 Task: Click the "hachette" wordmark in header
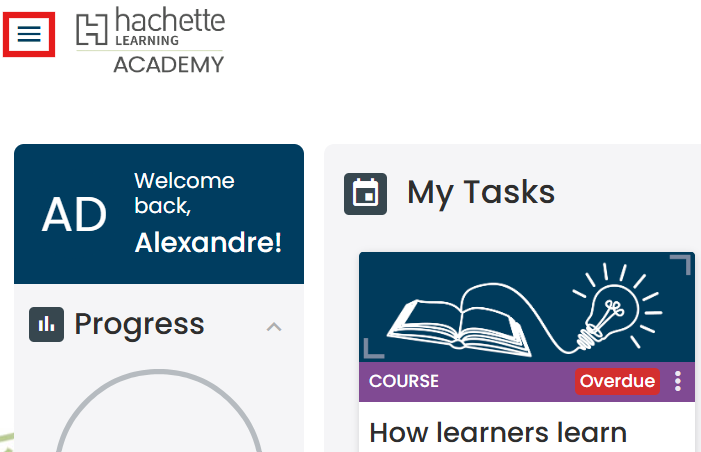pos(170,20)
